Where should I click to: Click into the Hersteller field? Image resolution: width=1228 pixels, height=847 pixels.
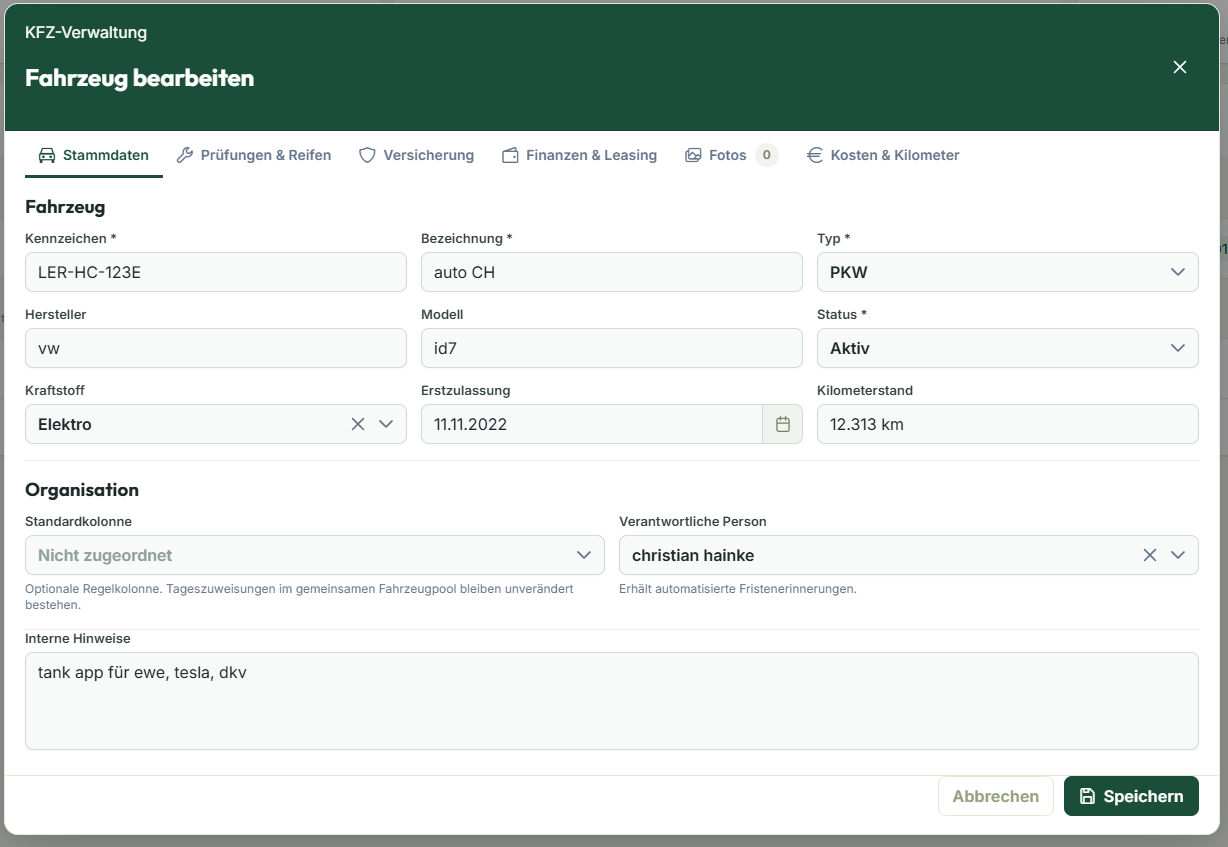(216, 348)
